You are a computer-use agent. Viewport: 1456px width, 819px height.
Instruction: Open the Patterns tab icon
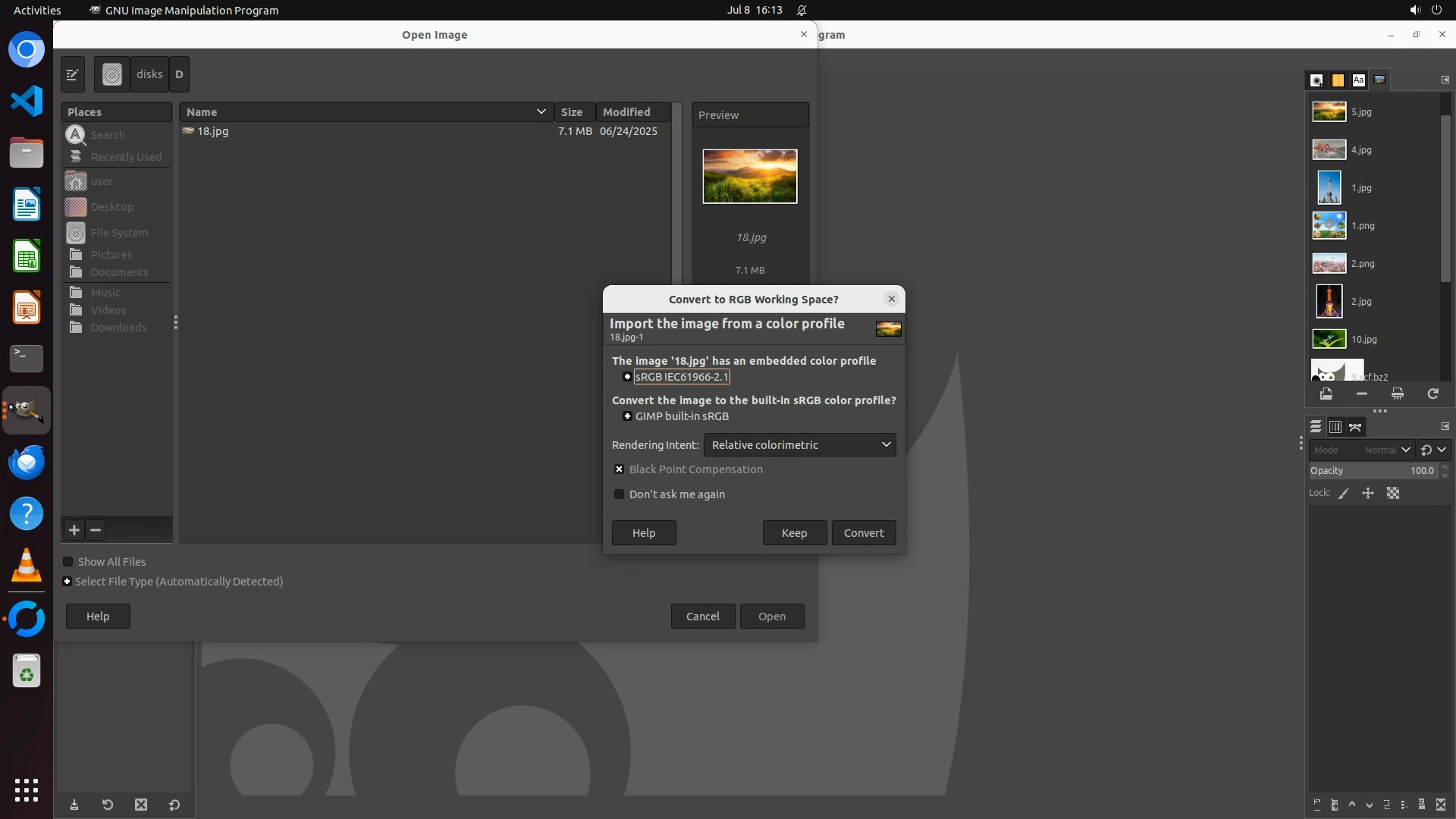tap(1338, 80)
